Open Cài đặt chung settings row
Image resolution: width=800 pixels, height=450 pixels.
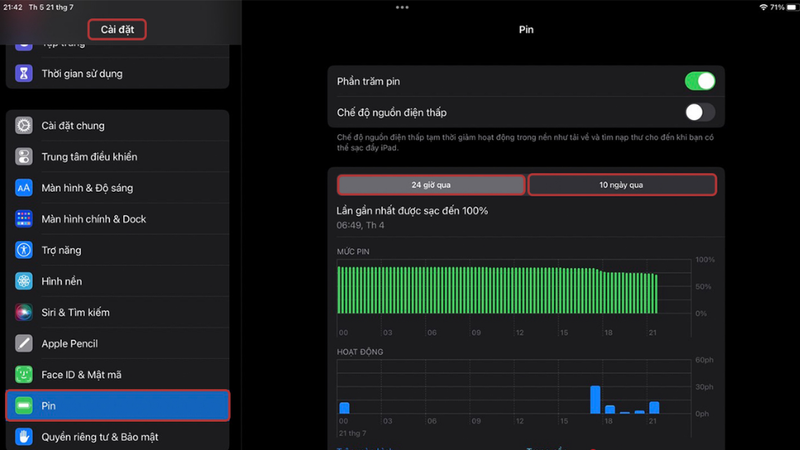tap(117, 126)
